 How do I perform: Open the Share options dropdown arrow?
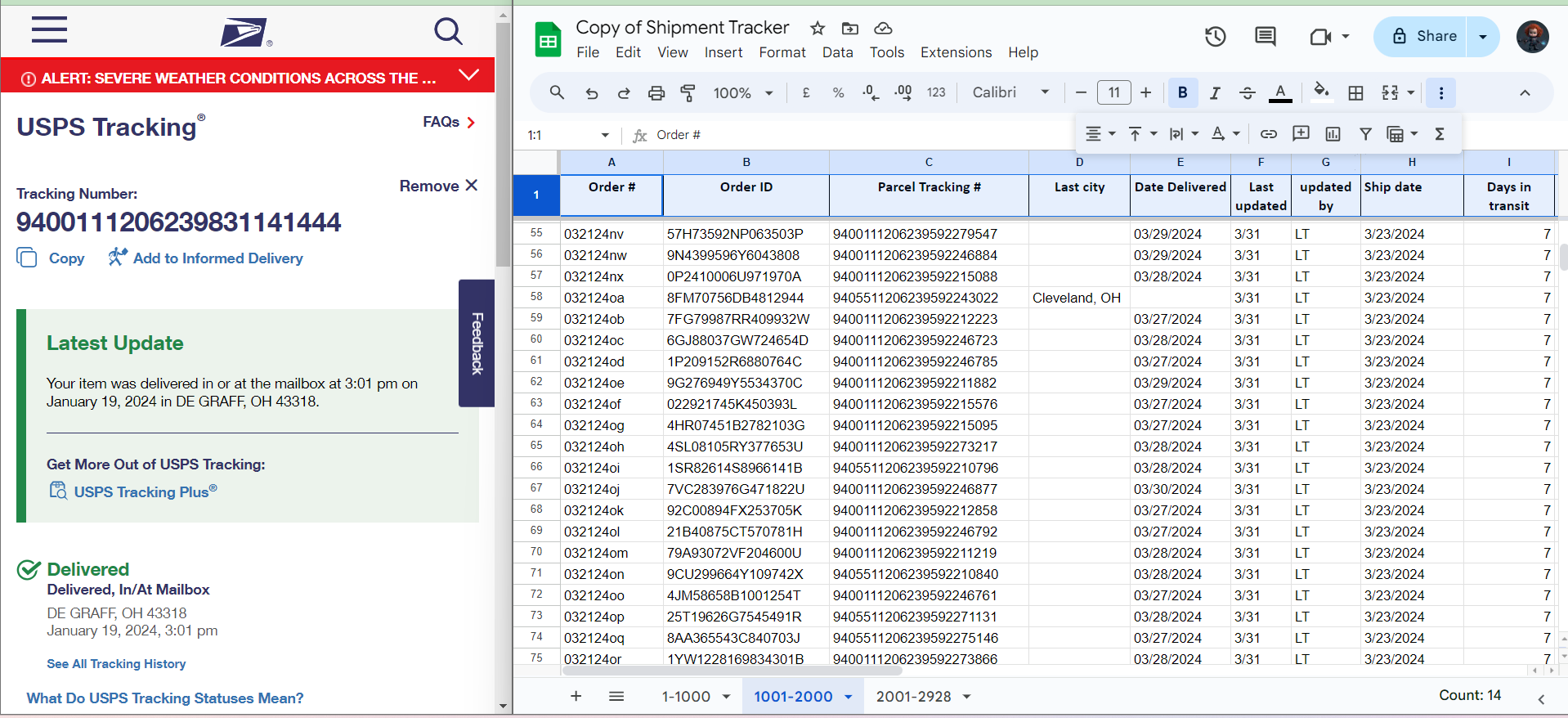pos(1483,37)
